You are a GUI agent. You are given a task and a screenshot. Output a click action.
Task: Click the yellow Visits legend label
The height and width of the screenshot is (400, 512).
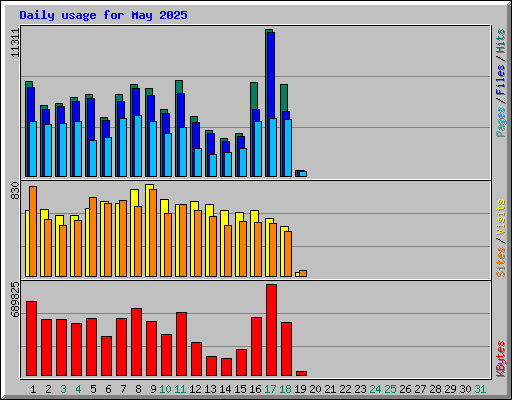[501, 217]
